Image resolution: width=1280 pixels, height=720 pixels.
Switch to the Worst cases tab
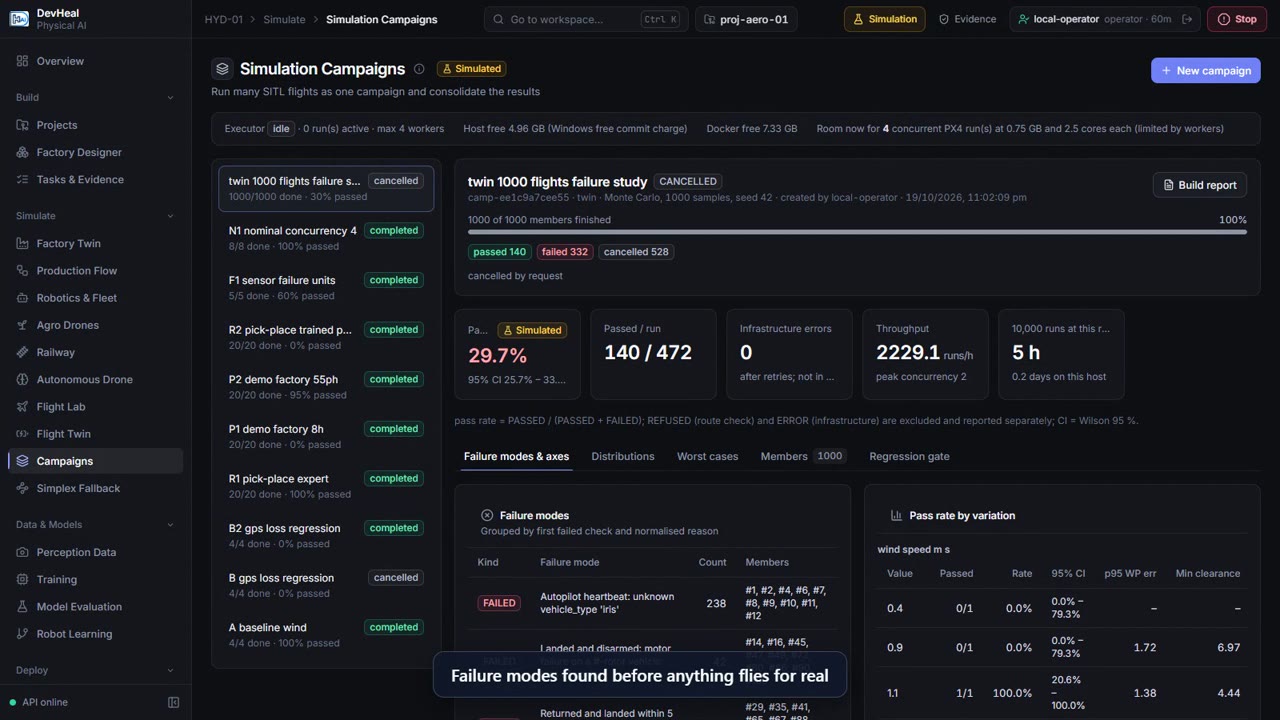coord(707,456)
